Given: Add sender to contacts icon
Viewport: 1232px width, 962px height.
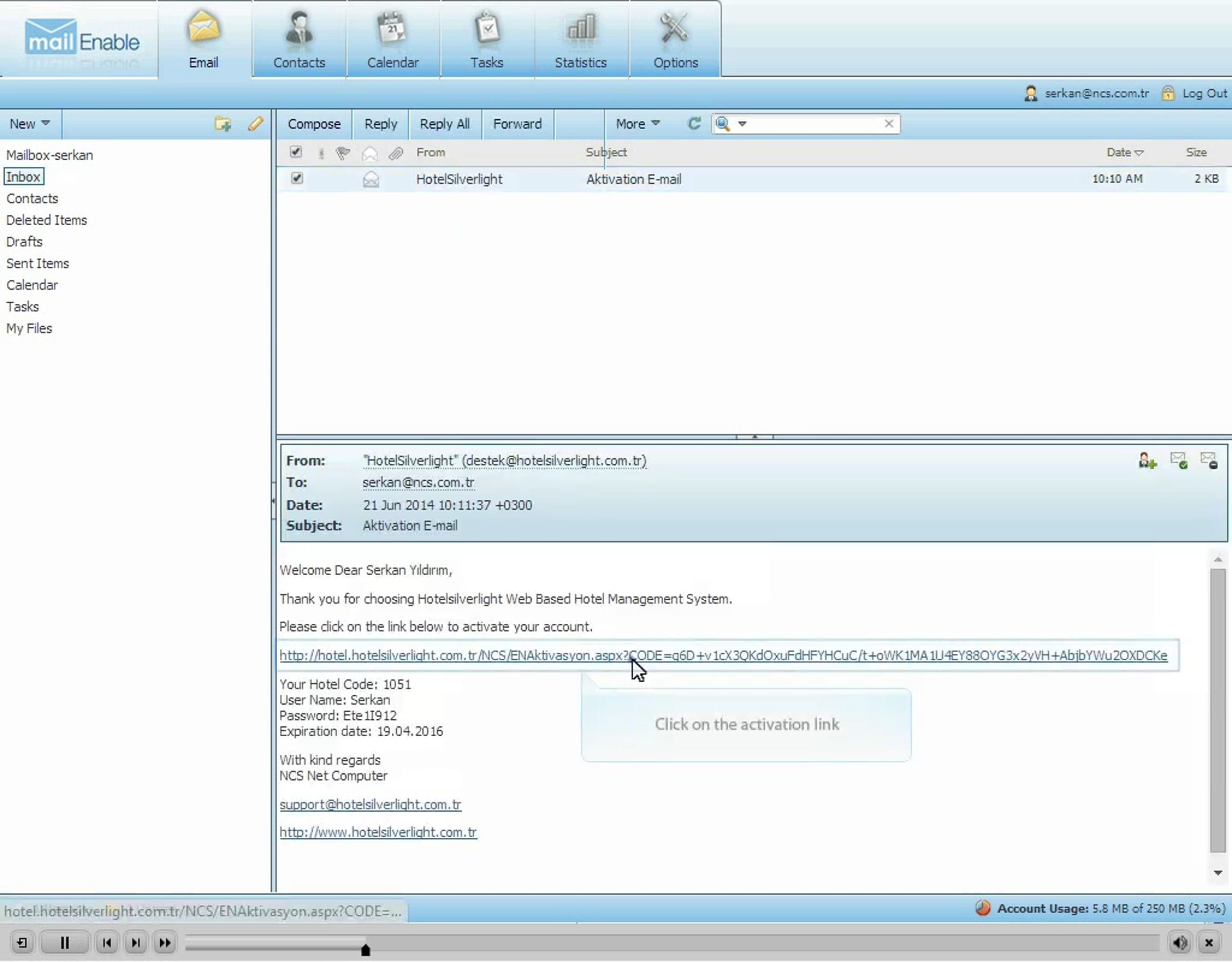Looking at the screenshot, I should coord(1147,461).
